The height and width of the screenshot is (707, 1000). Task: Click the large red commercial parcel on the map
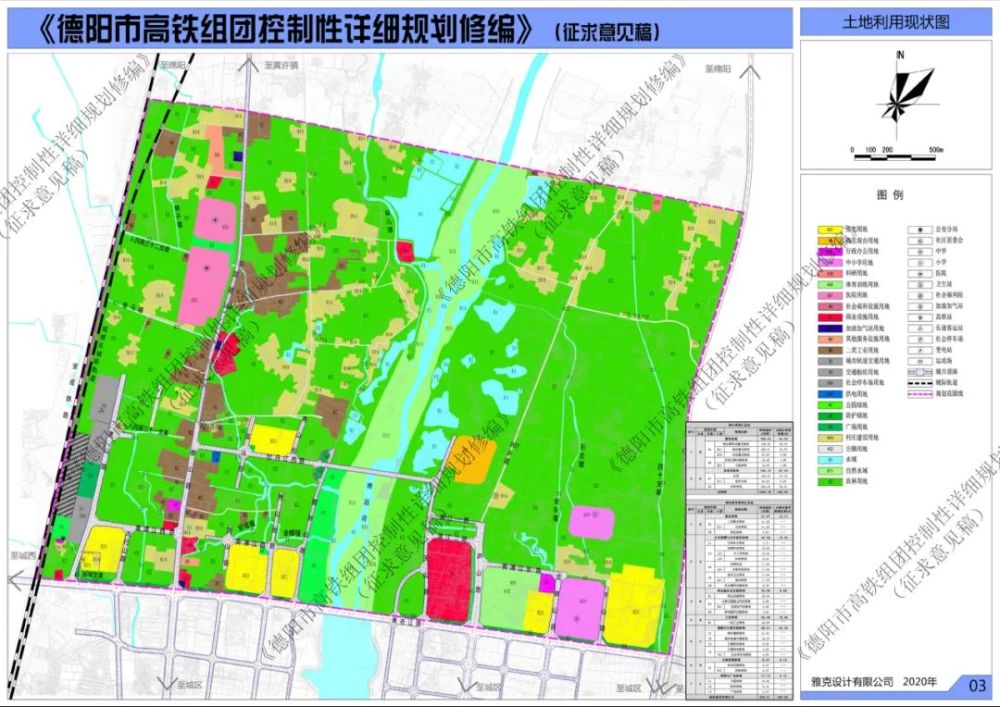click(449, 581)
